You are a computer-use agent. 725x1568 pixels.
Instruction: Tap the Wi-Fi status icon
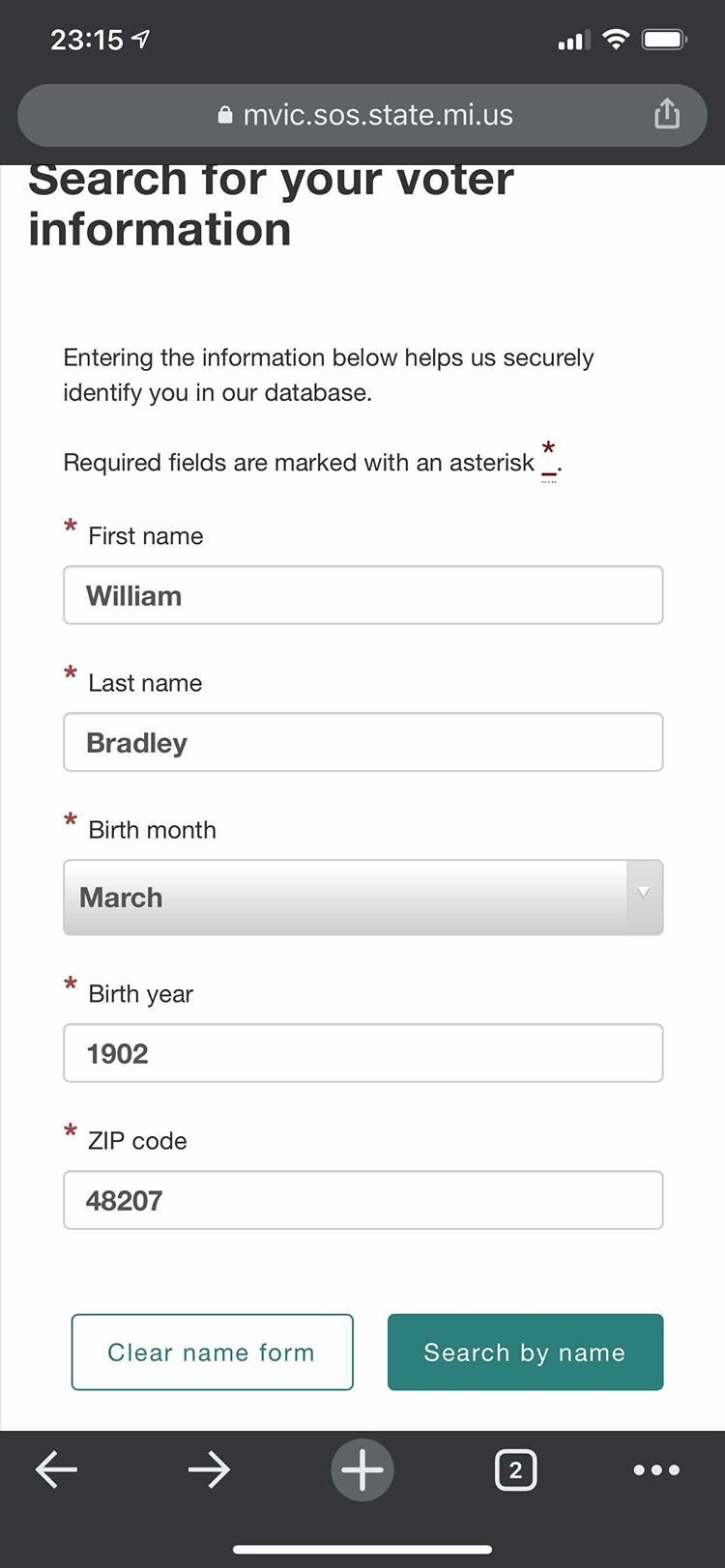[x=615, y=40]
